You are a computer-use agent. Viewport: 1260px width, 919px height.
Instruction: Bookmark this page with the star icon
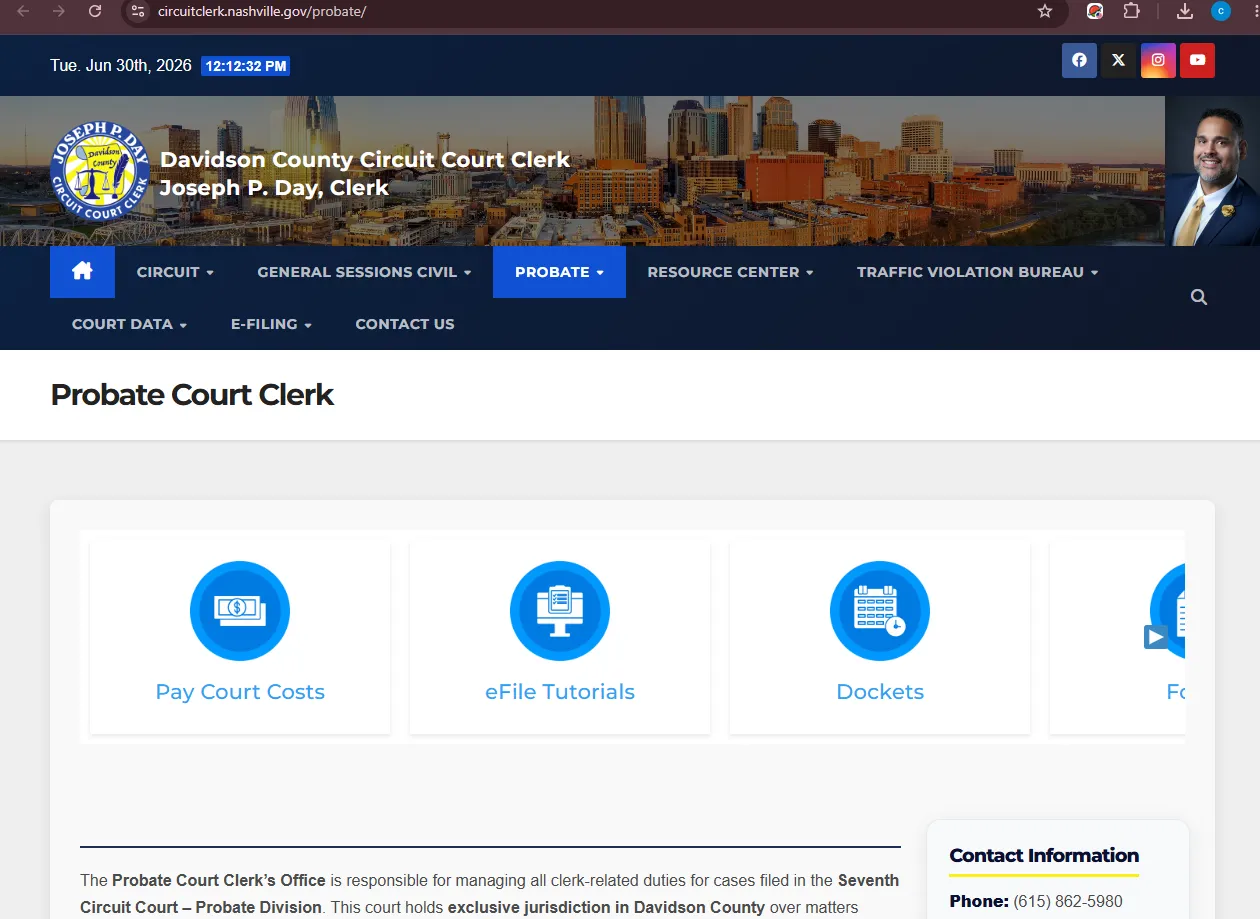tap(1045, 11)
